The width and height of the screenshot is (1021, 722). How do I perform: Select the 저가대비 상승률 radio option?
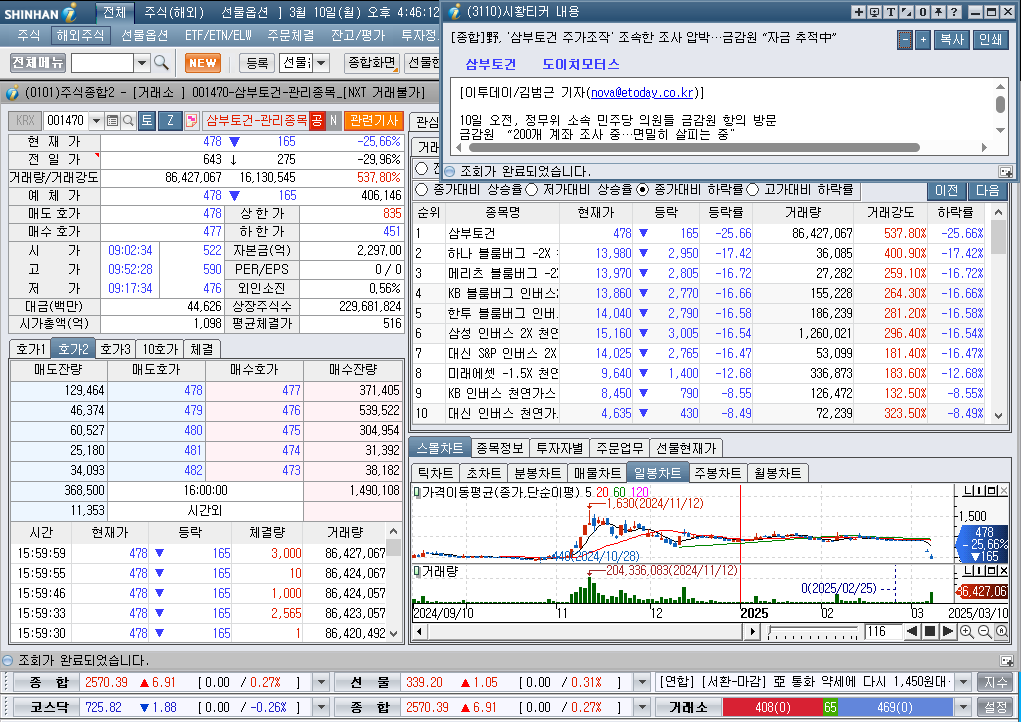[x=531, y=189]
